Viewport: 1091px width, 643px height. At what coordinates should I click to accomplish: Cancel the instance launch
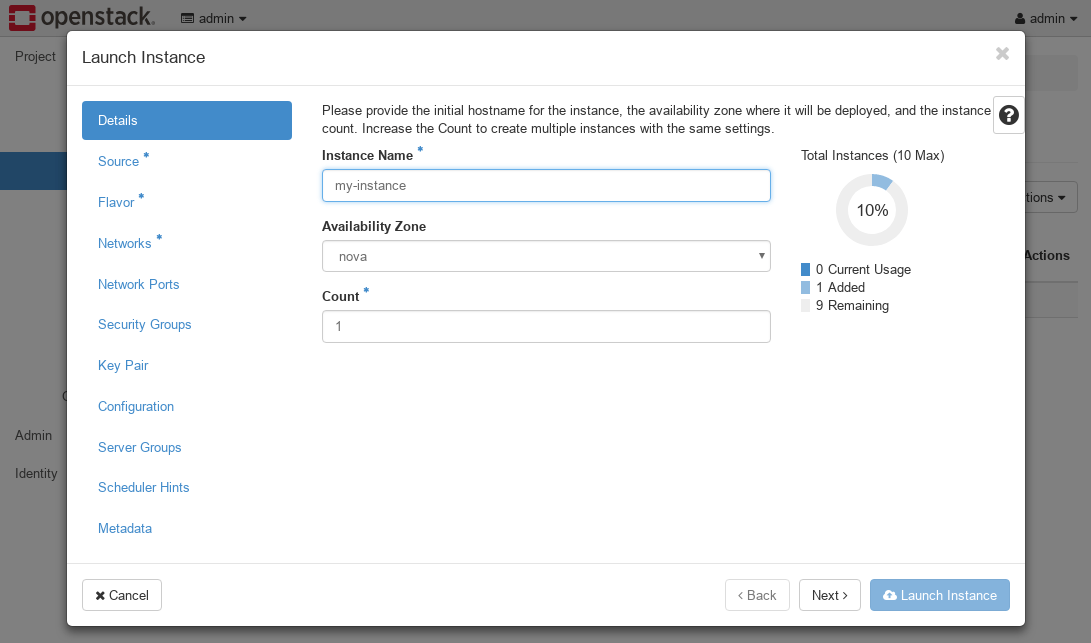[121, 595]
